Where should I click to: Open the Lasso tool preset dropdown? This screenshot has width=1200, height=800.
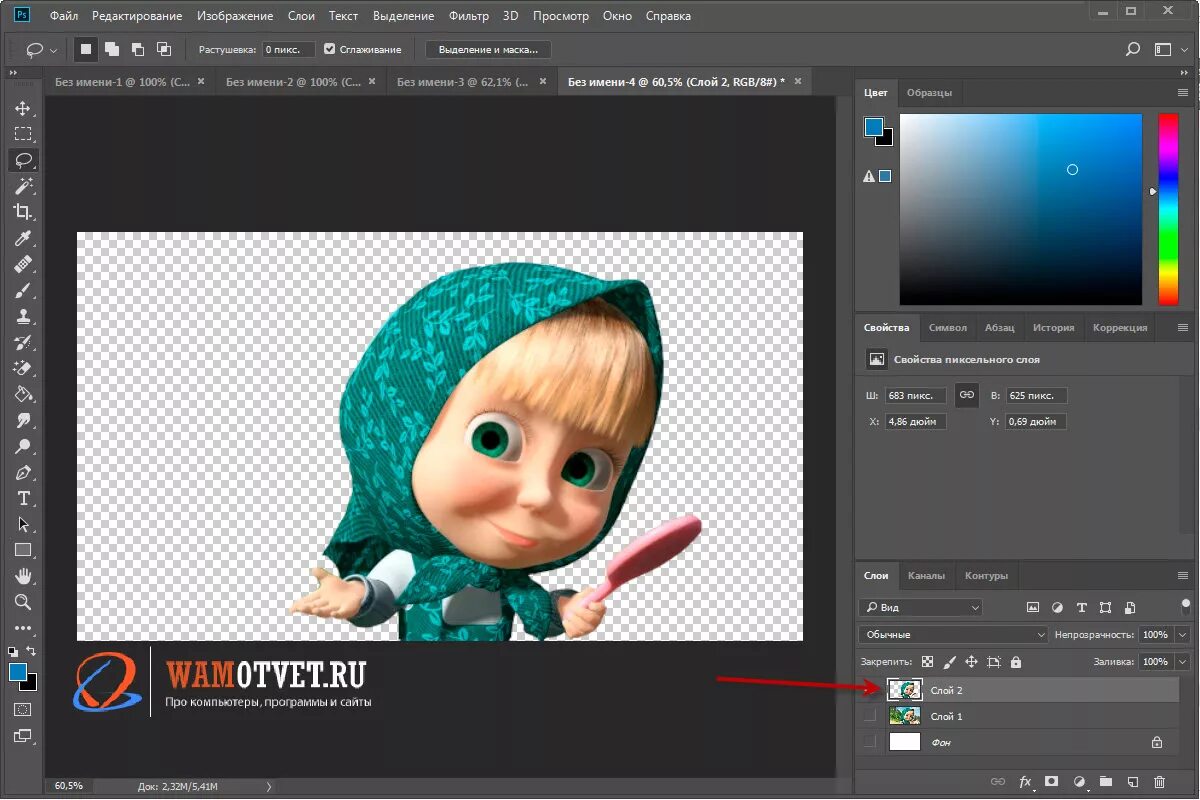point(53,49)
